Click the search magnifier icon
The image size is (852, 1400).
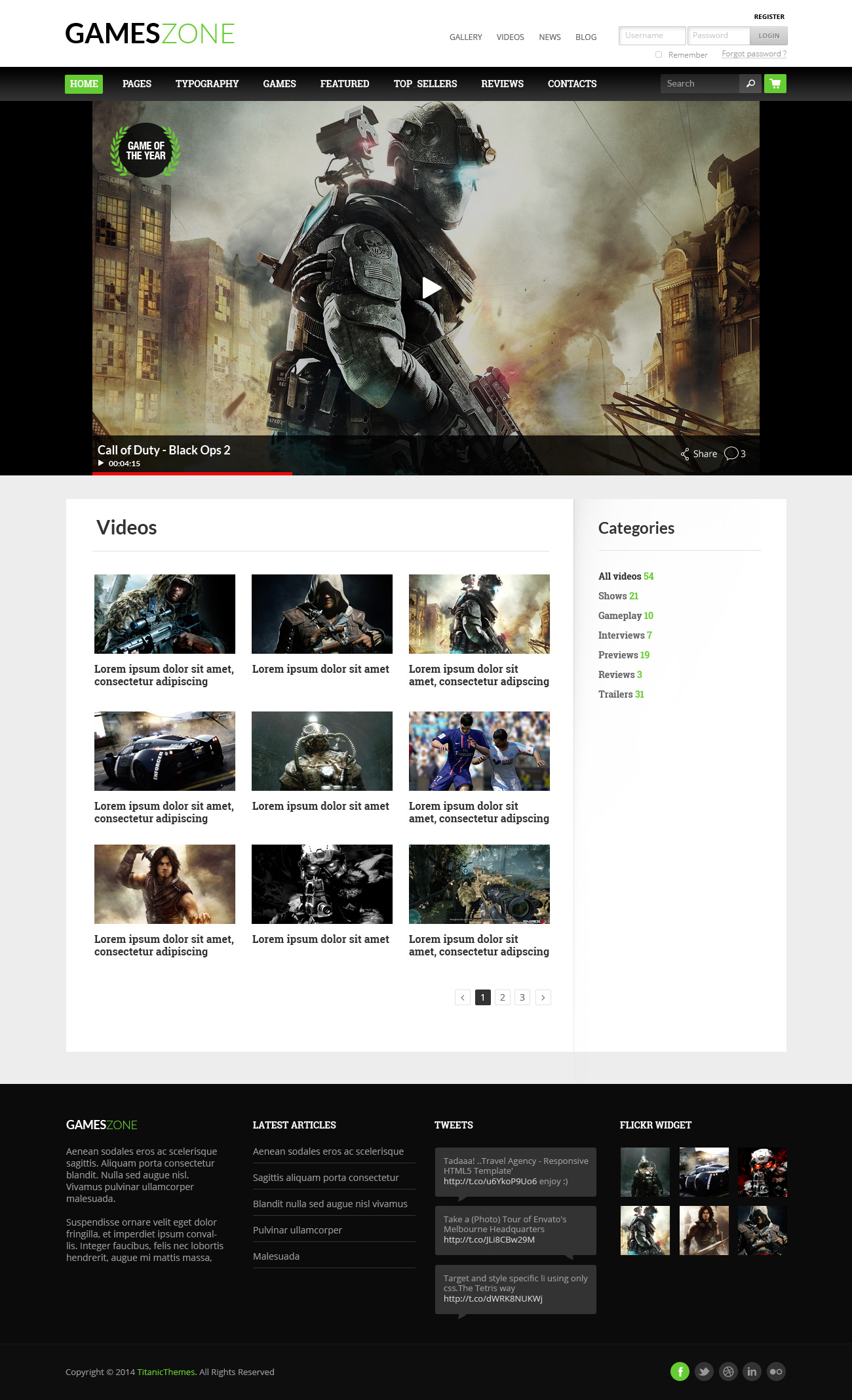pos(750,83)
